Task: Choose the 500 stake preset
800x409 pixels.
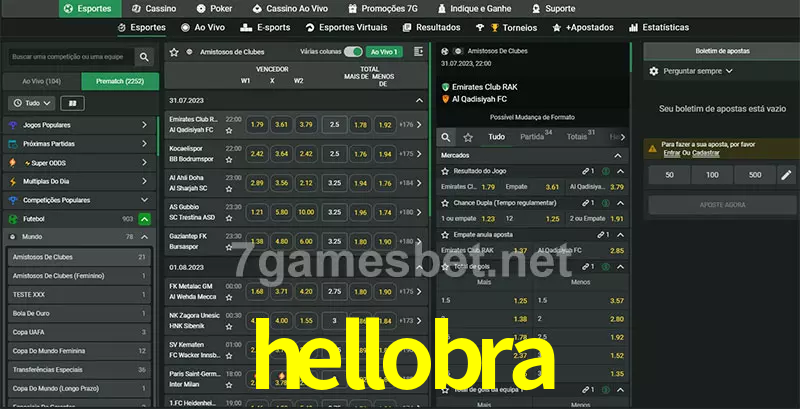Action: pyautogui.click(x=755, y=175)
